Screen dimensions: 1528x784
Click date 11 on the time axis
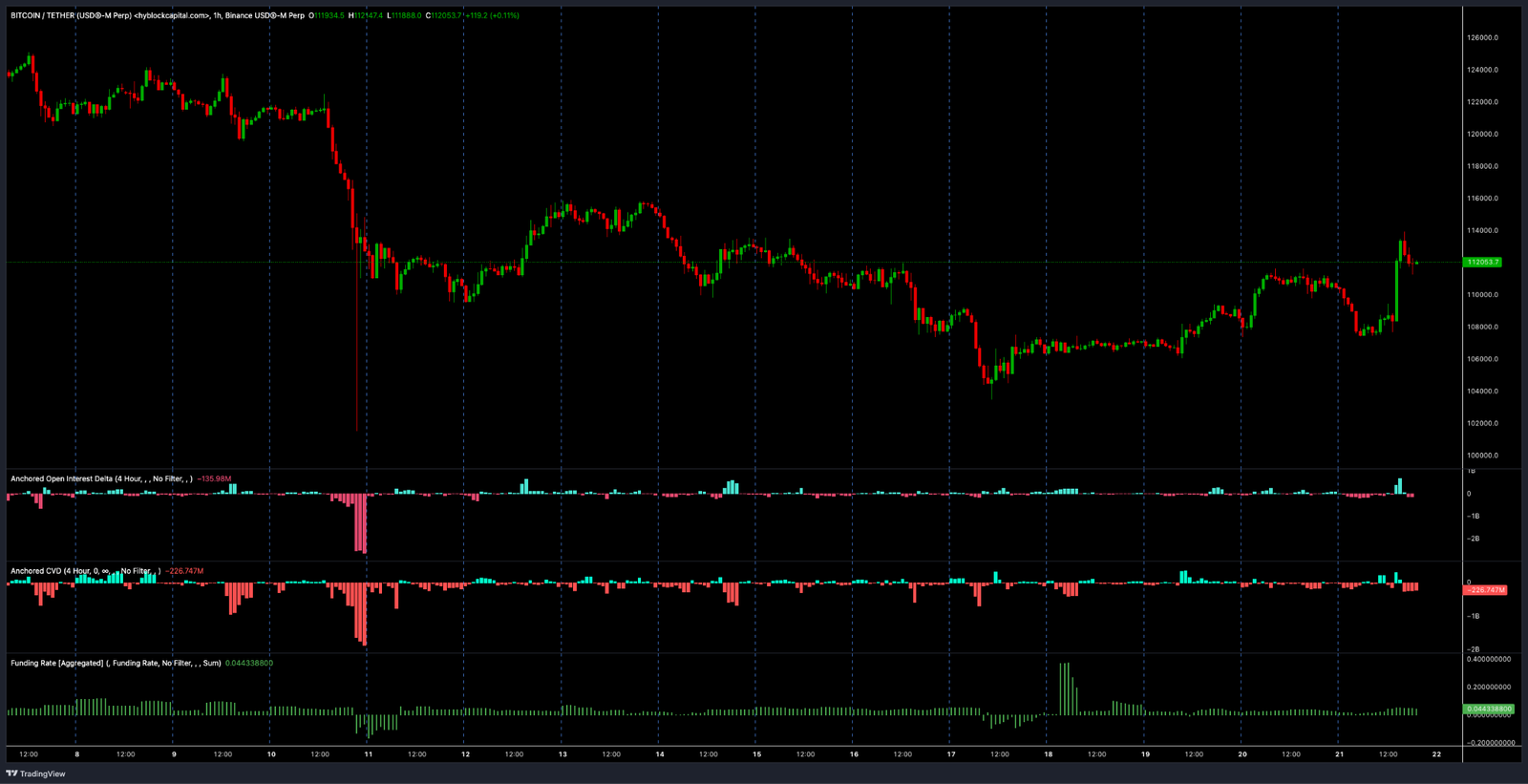(369, 754)
